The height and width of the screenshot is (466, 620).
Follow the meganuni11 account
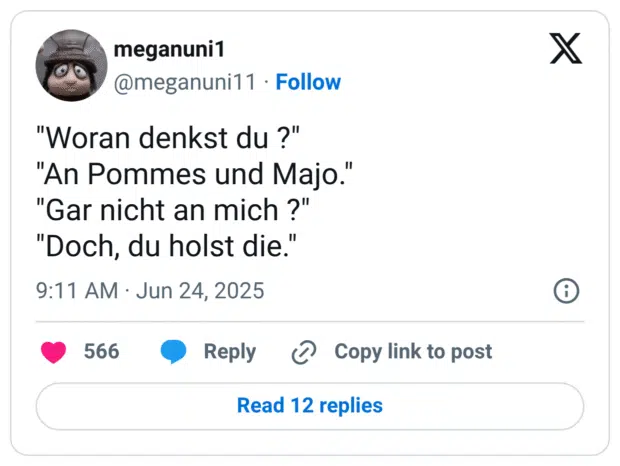click(x=308, y=82)
